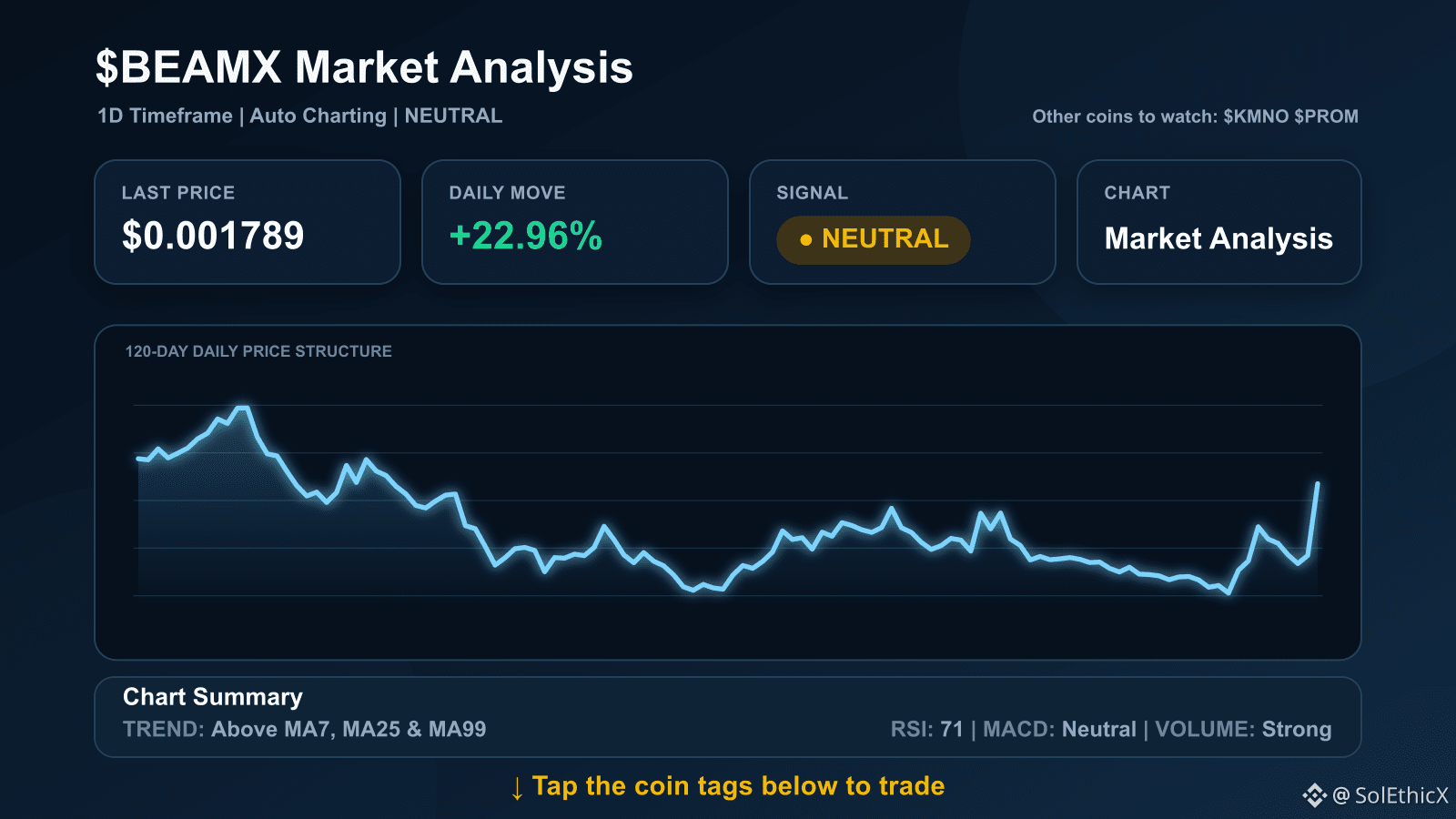
Task: Click the 120-DAY DAILY PRICE STRUCTURE label
Action: point(258,351)
